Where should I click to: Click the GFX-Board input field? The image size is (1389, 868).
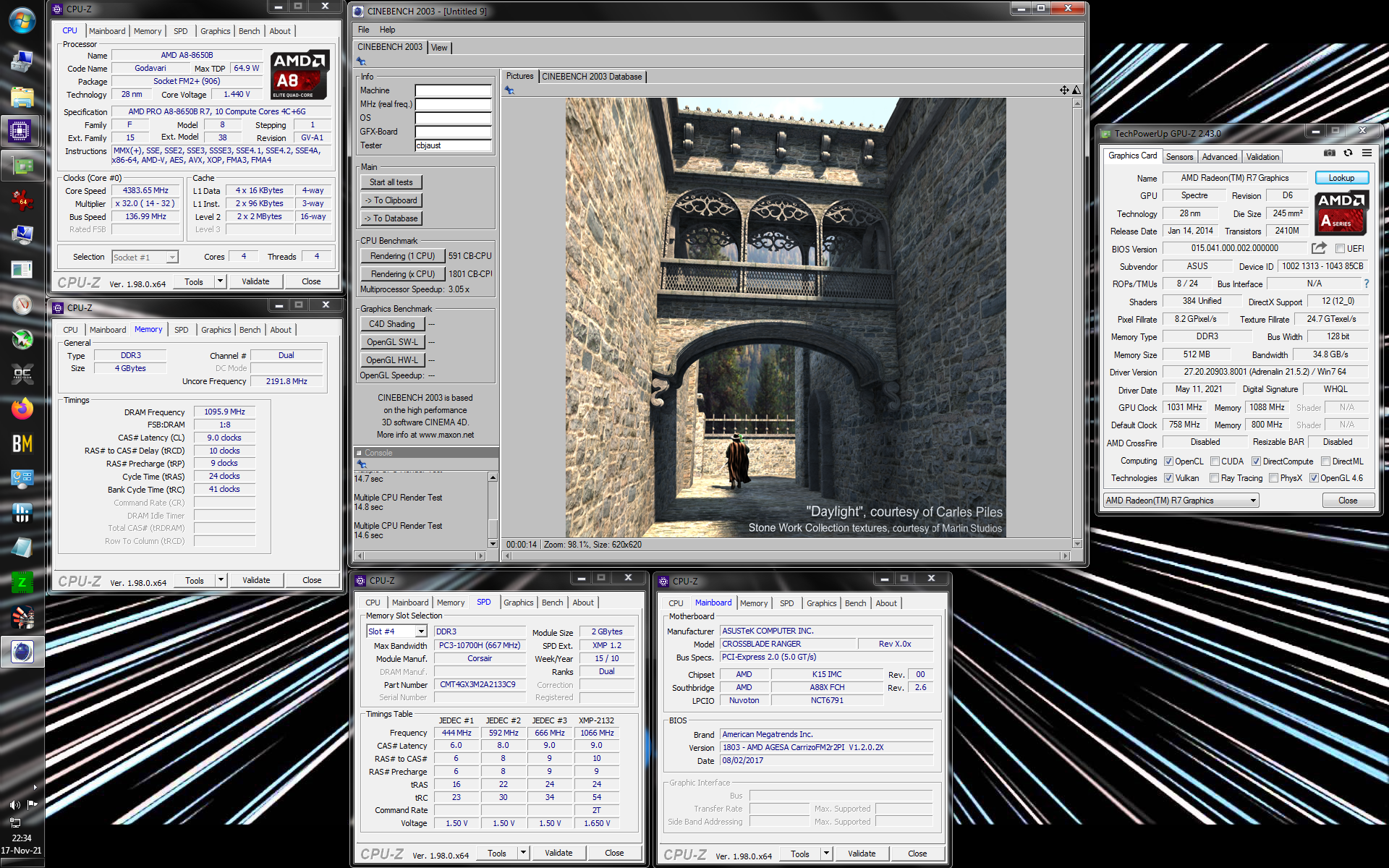coord(453,132)
